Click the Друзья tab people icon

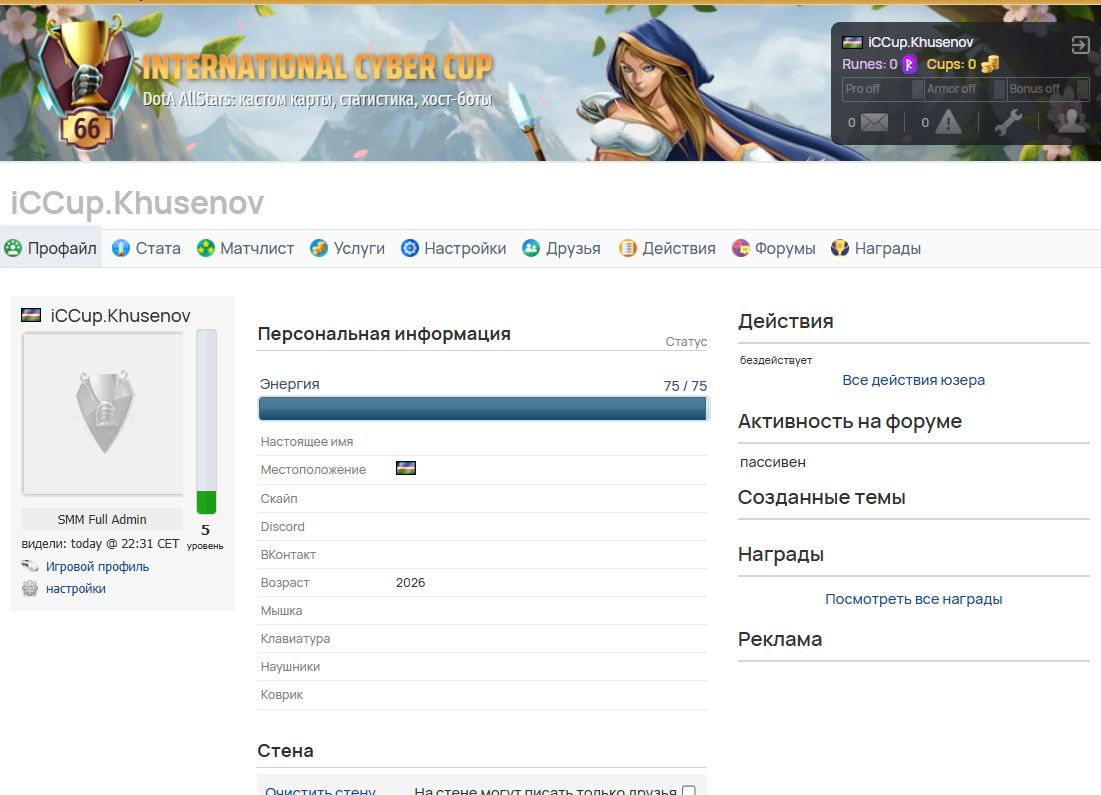pyautogui.click(x=532, y=248)
